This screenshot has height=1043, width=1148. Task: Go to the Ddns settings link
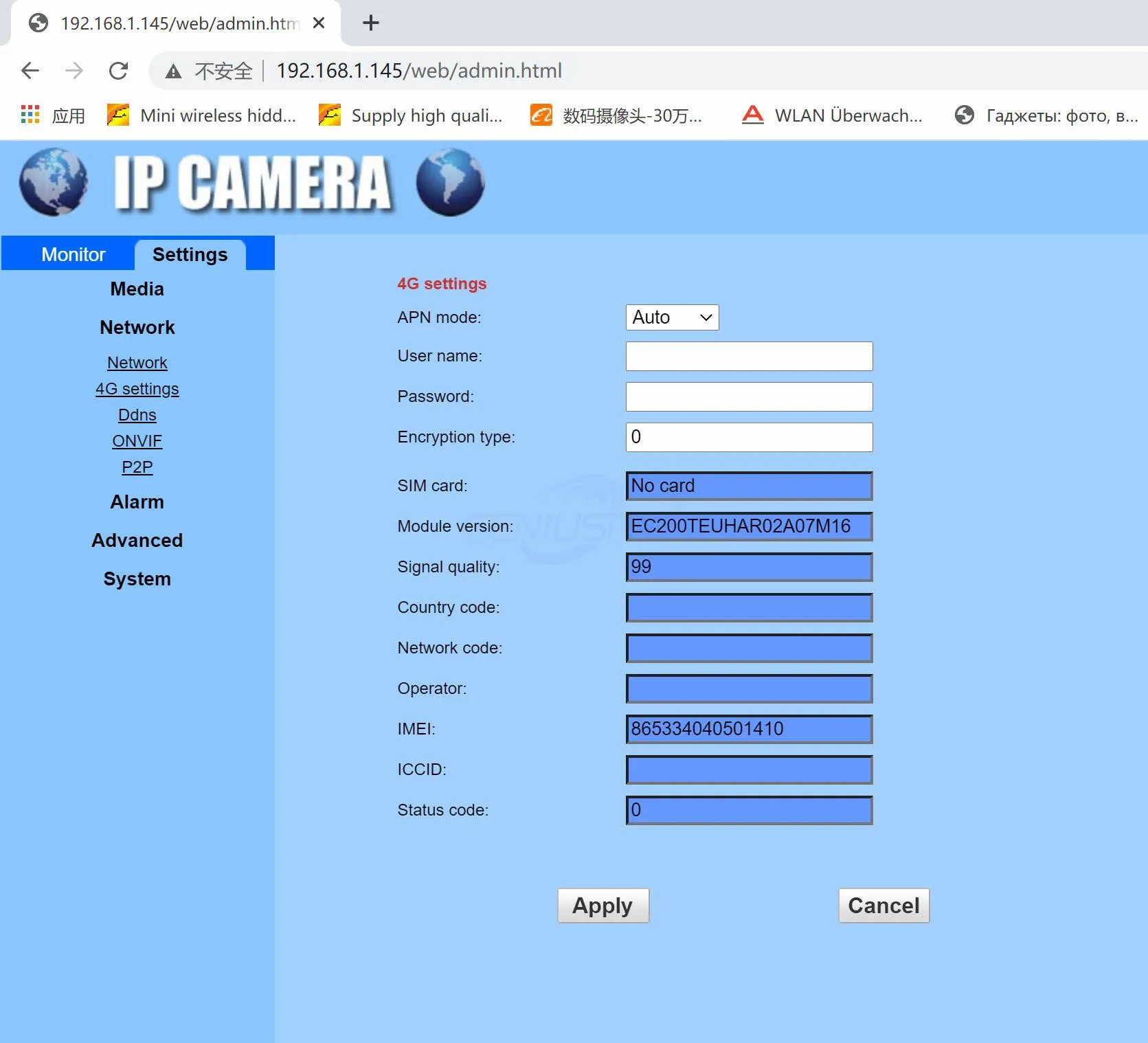coord(137,415)
